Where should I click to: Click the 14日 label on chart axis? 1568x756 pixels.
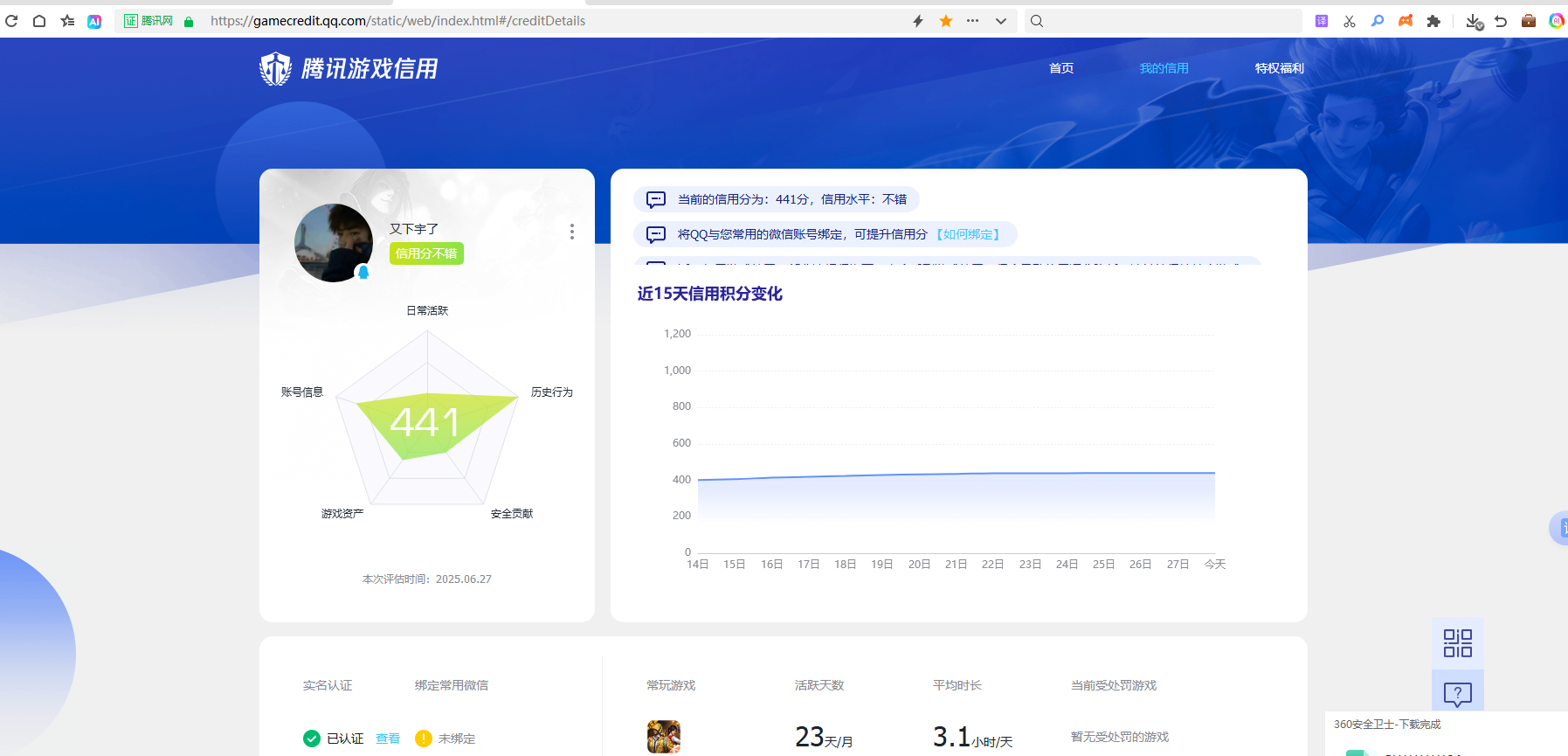pos(698,565)
